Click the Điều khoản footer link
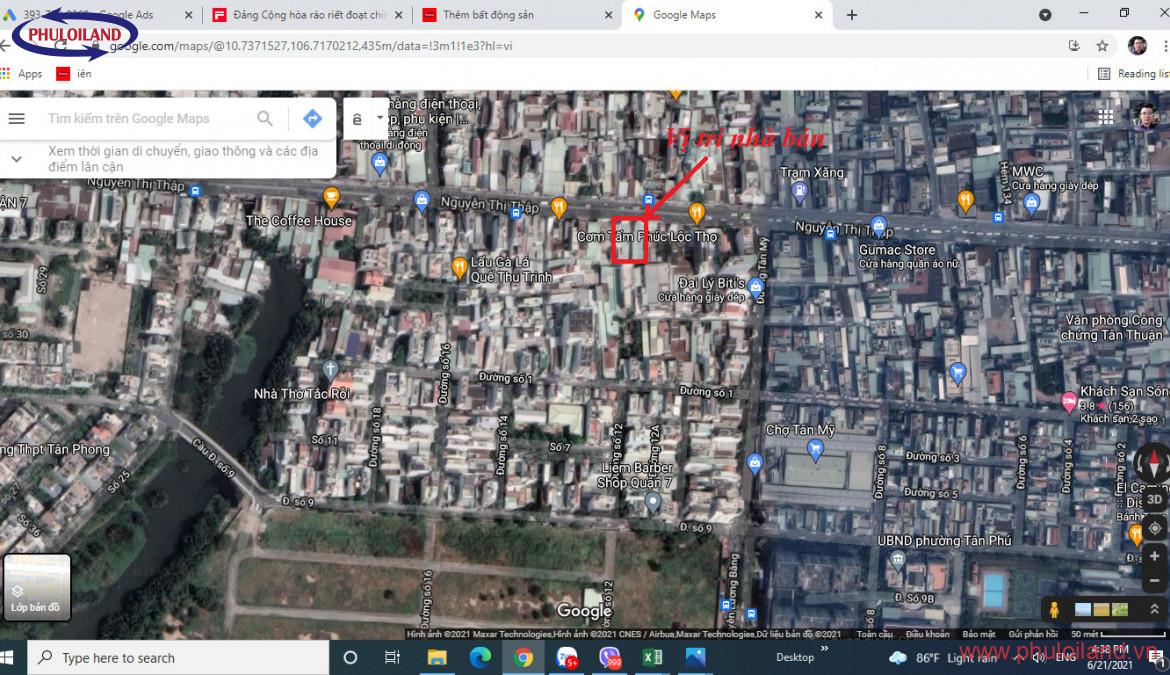This screenshot has height=675, width=1170. coord(930,634)
